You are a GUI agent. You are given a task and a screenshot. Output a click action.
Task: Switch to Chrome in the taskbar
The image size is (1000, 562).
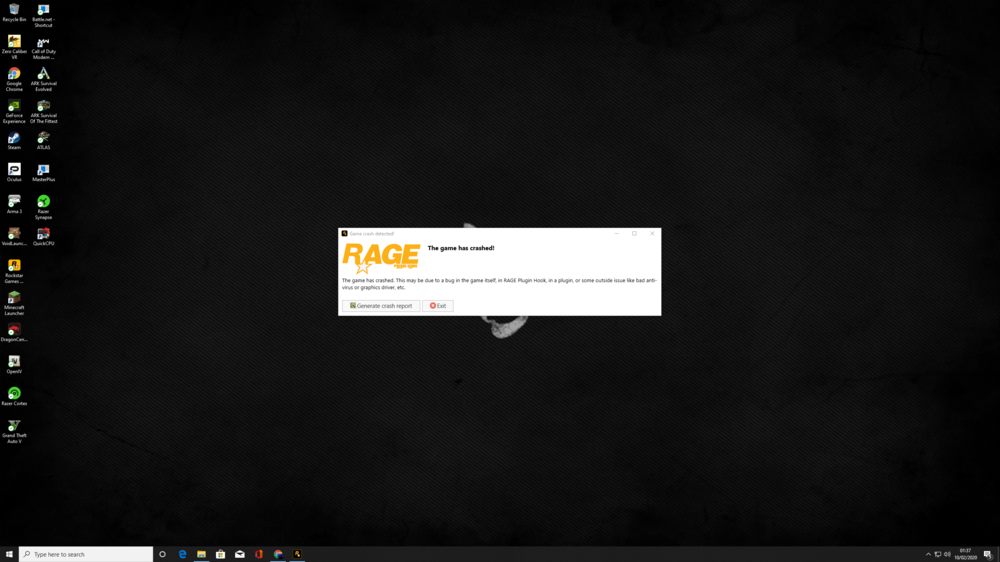(x=278, y=554)
